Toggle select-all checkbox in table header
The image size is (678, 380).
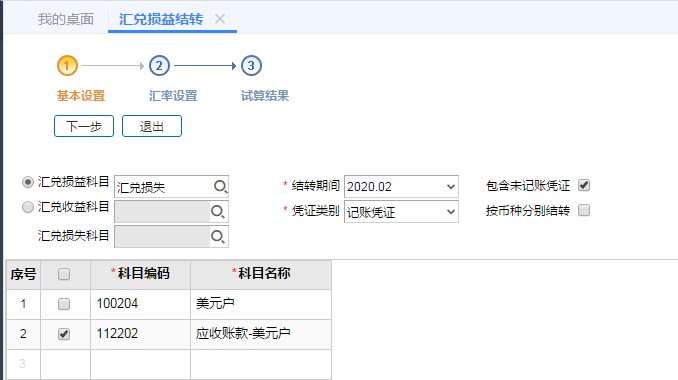[64, 274]
